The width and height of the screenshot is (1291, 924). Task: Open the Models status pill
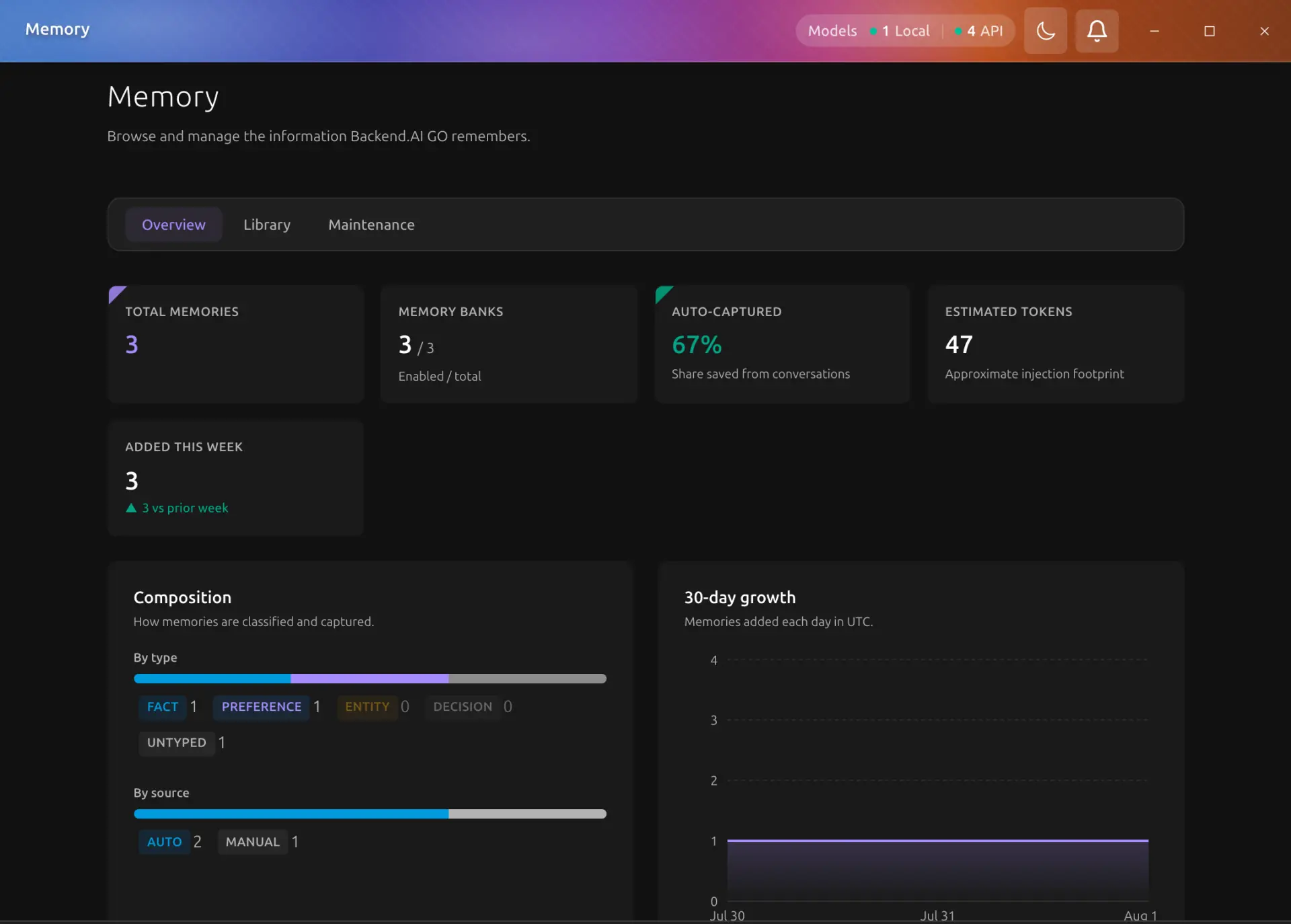(x=905, y=31)
